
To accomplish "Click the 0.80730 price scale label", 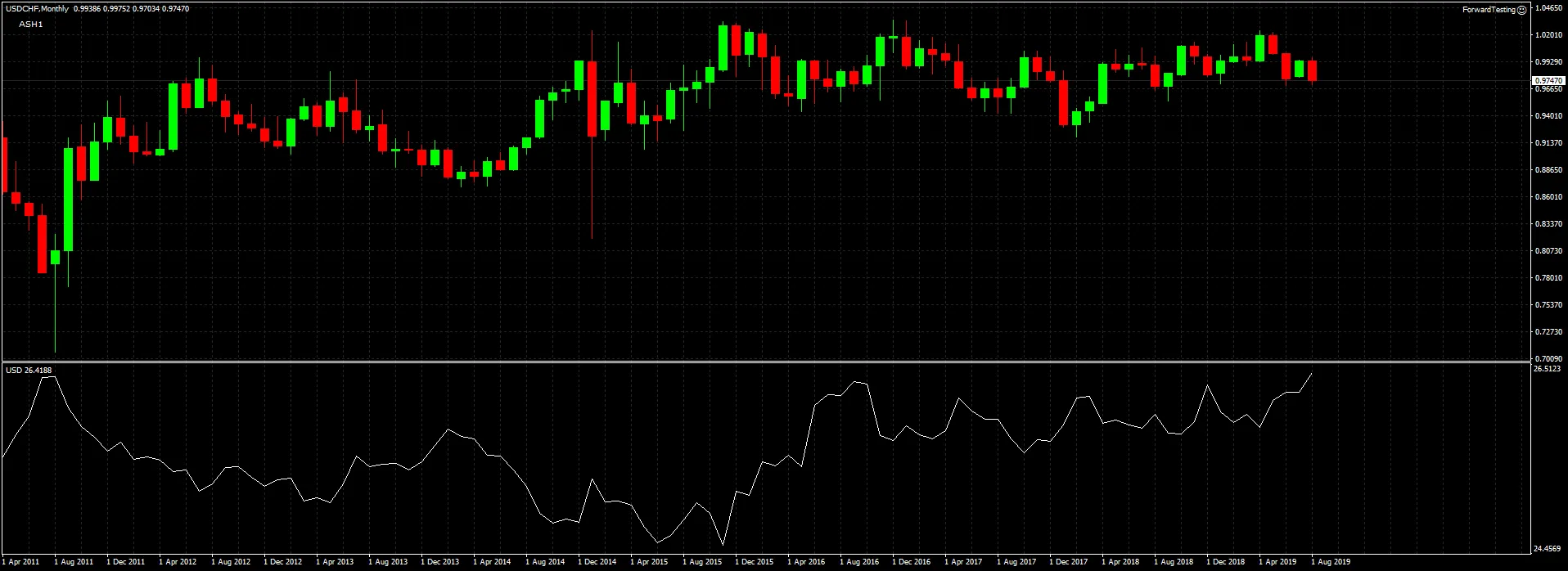I will pyautogui.click(x=1548, y=251).
